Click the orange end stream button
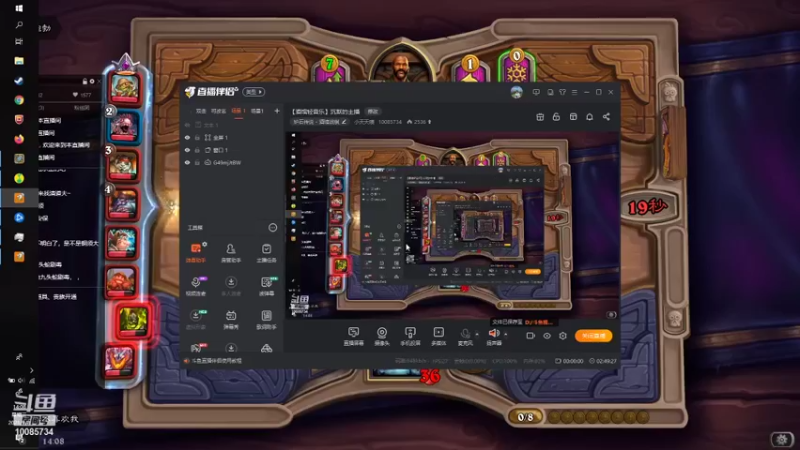This screenshot has height=450, width=800. coord(593,336)
